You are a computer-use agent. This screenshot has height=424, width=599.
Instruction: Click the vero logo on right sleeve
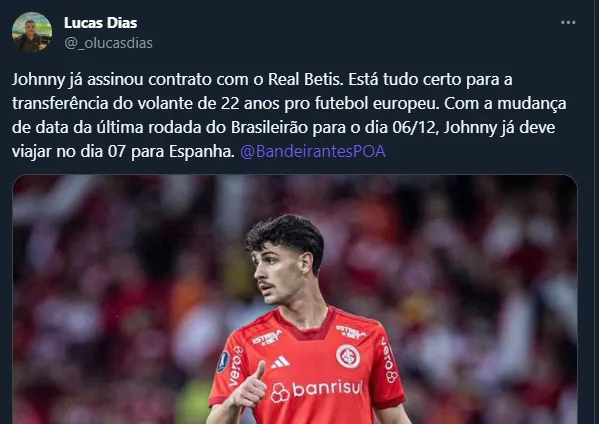point(390,360)
